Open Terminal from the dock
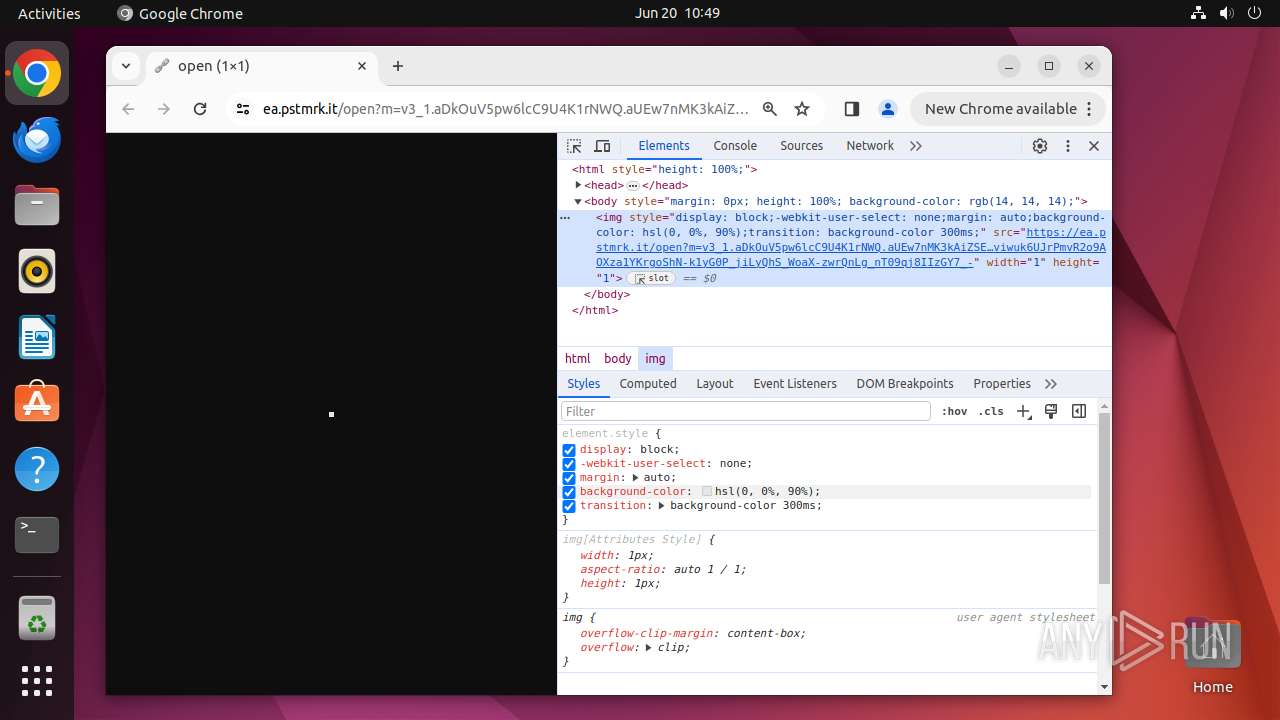 37,535
